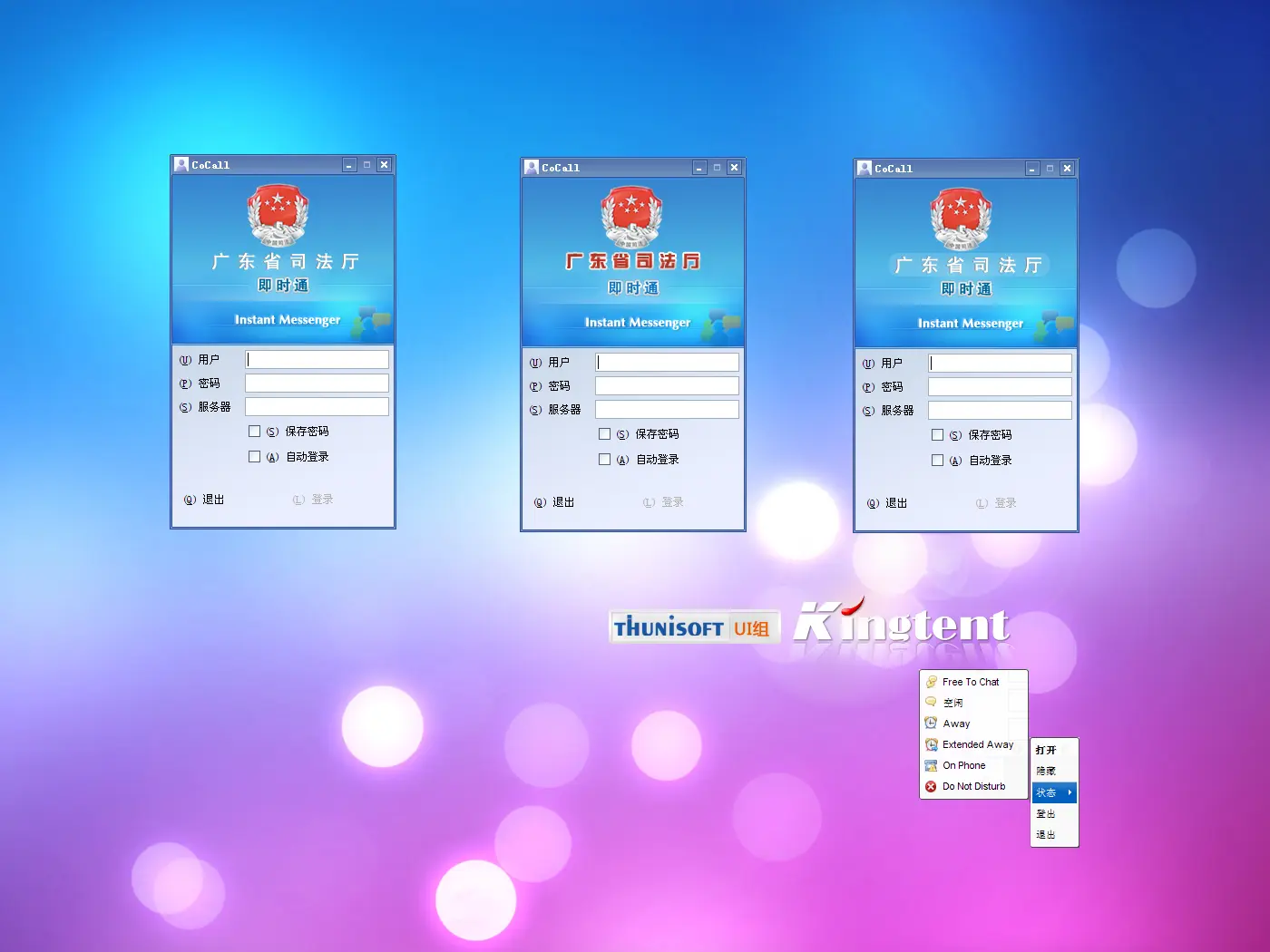This screenshot has width=1270, height=952.
Task: Click the Extended Away clock icon
Action: point(931,744)
